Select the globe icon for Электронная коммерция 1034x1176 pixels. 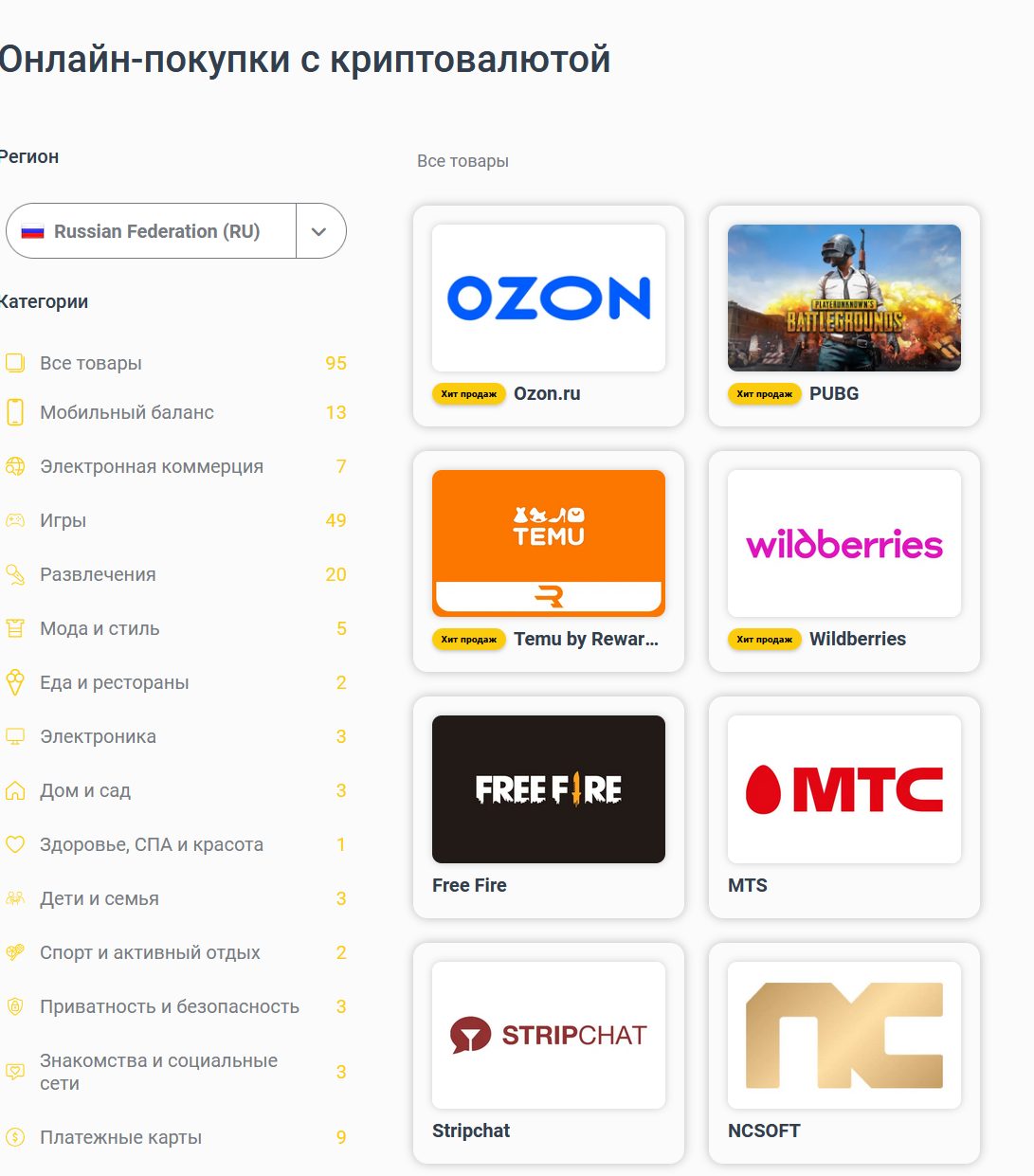15,466
